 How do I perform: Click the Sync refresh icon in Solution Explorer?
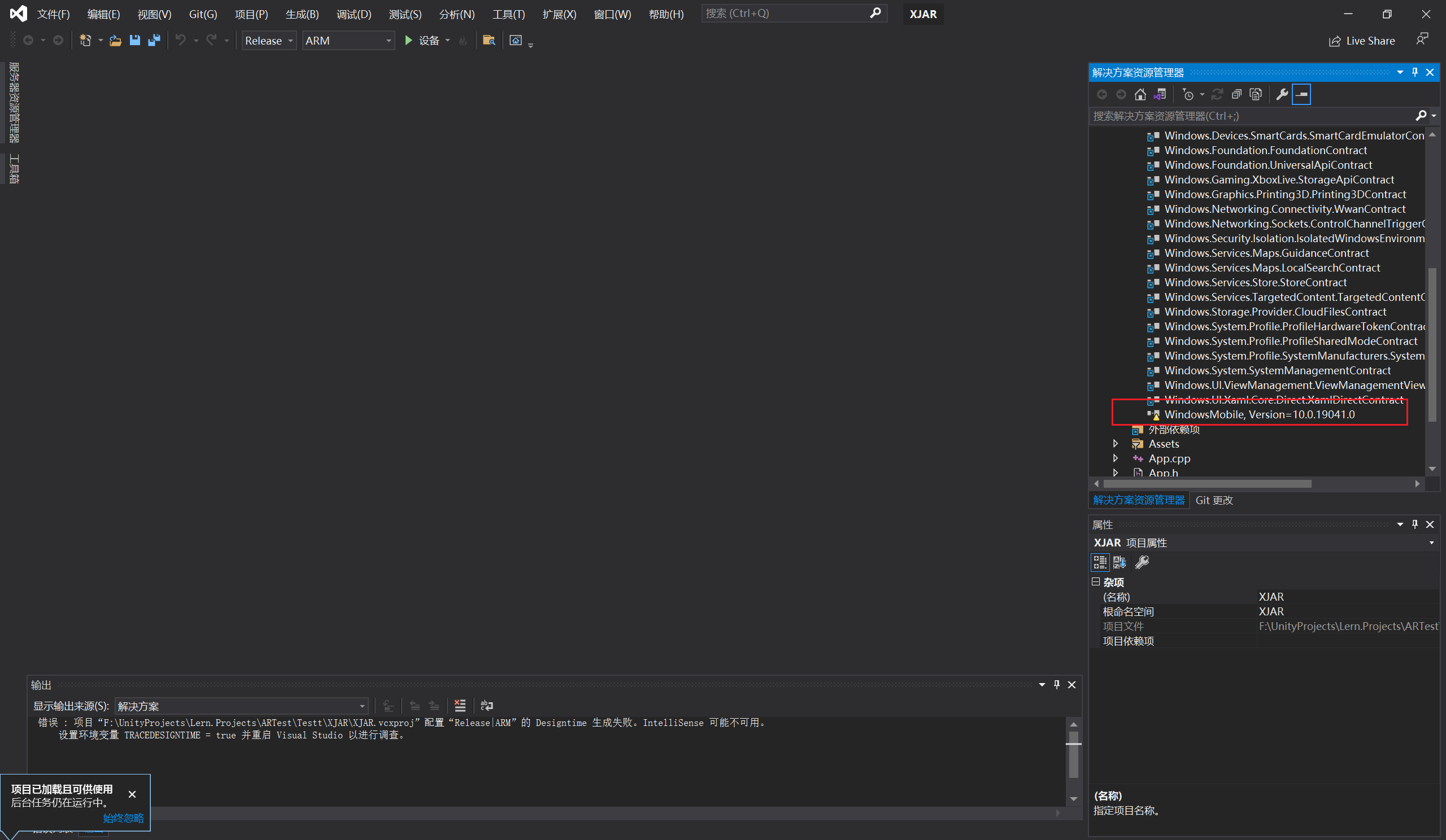click(x=1217, y=94)
